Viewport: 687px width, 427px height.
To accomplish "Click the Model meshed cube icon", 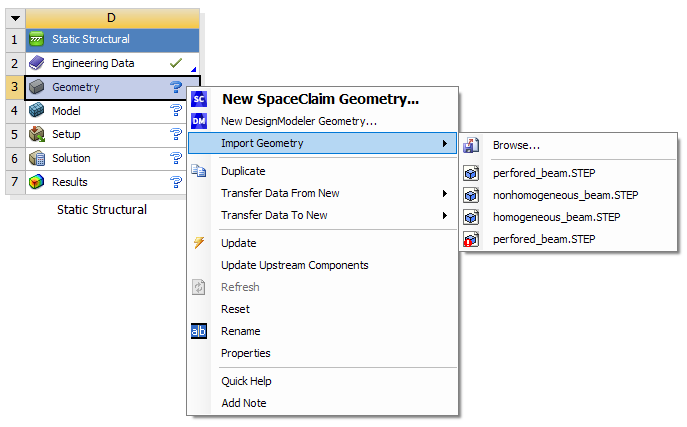I will click(36, 110).
